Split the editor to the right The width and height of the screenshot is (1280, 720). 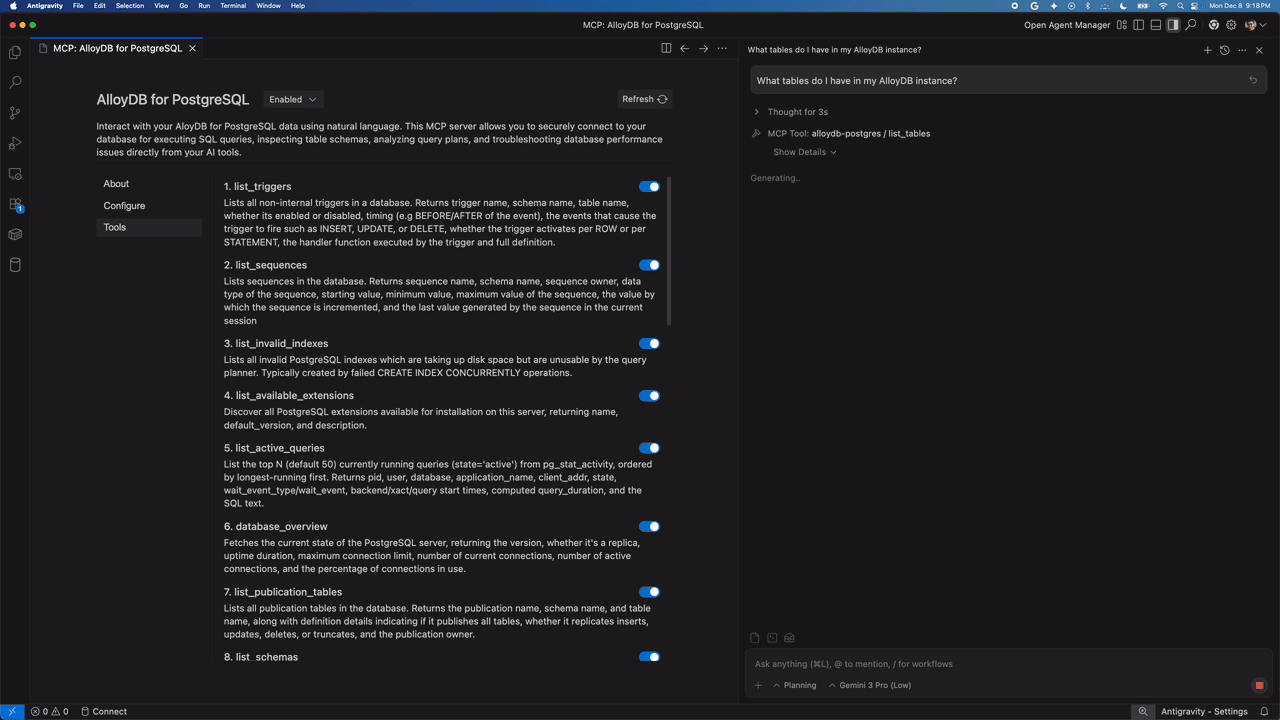[x=666, y=48]
